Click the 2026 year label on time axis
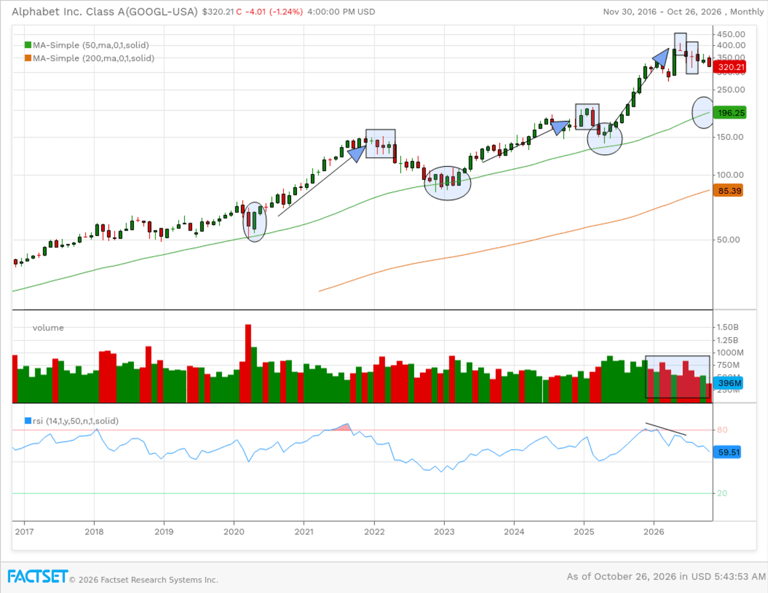The width and height of the screenshot is (768, 593). pos(654,532)
